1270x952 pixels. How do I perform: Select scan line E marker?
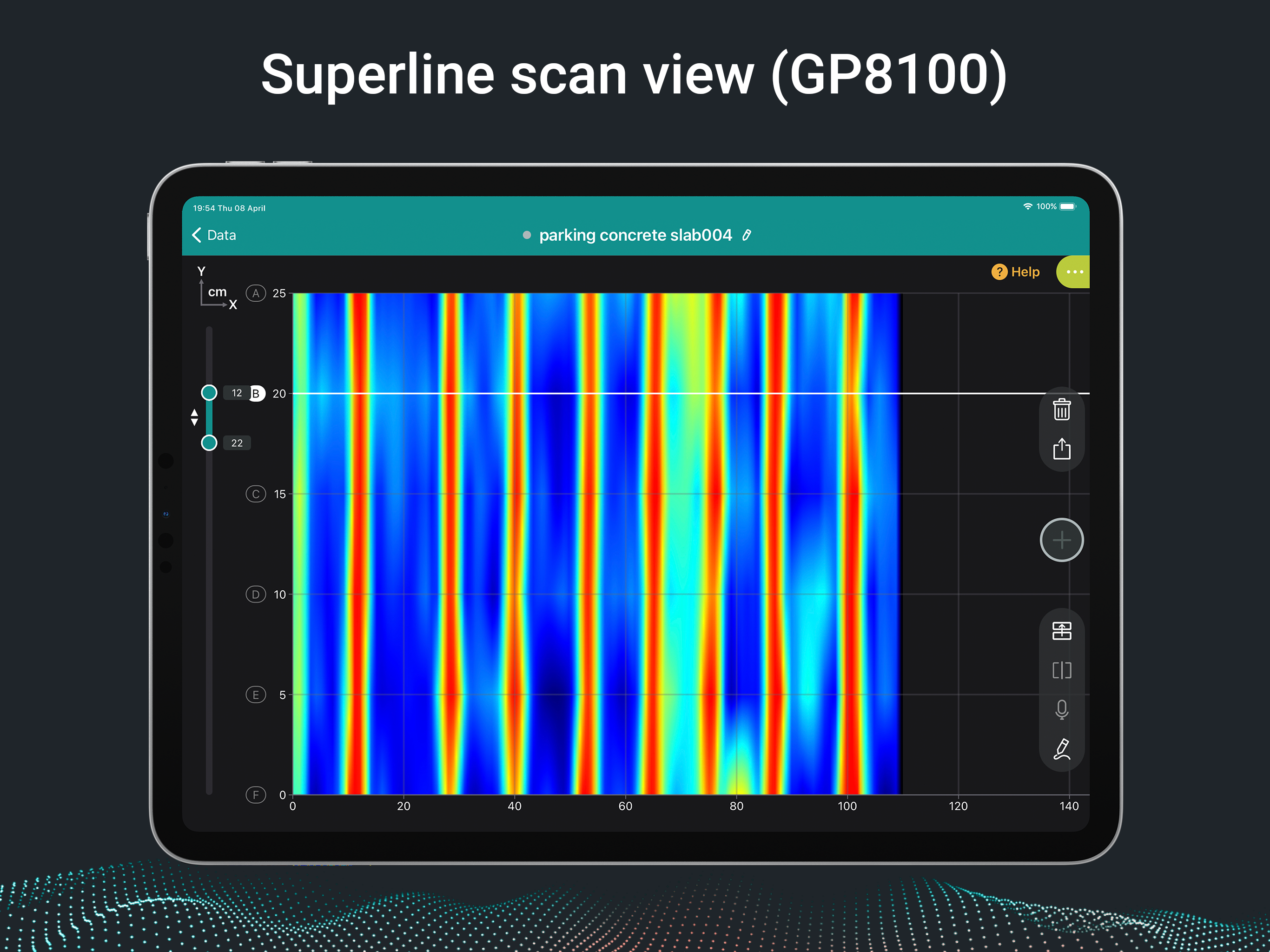coord(256,695)
